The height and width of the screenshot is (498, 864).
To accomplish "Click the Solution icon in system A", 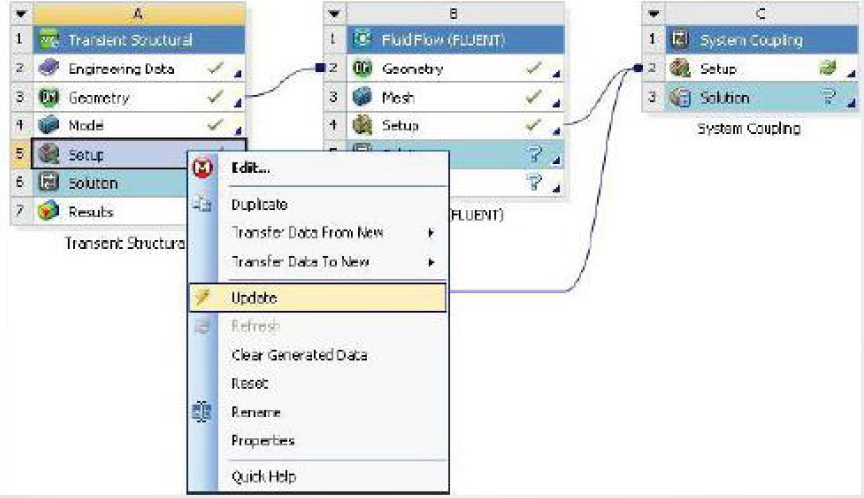I will pos(48,182).
